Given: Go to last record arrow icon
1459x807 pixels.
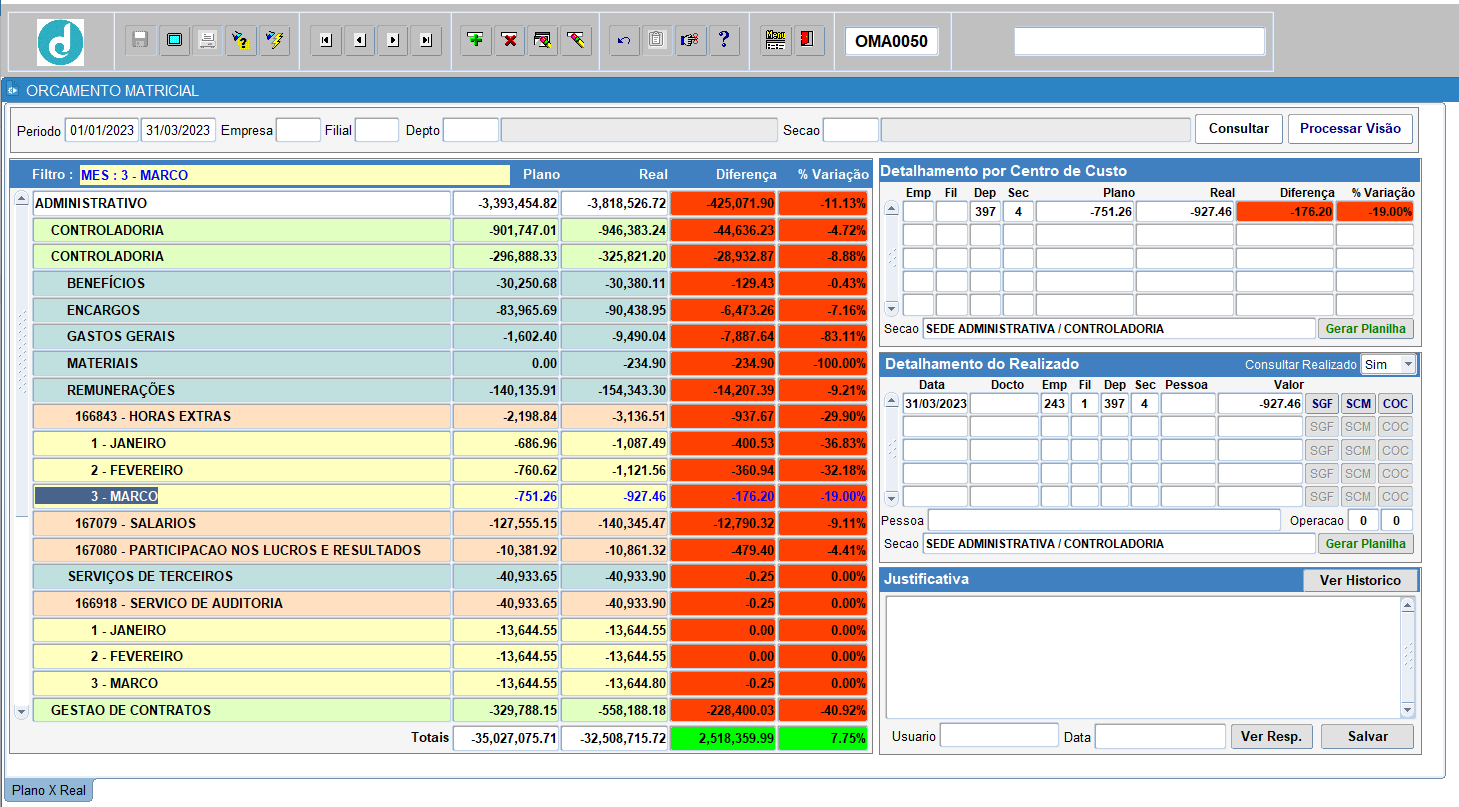Looking at the screenshot, I should [426, 40].
